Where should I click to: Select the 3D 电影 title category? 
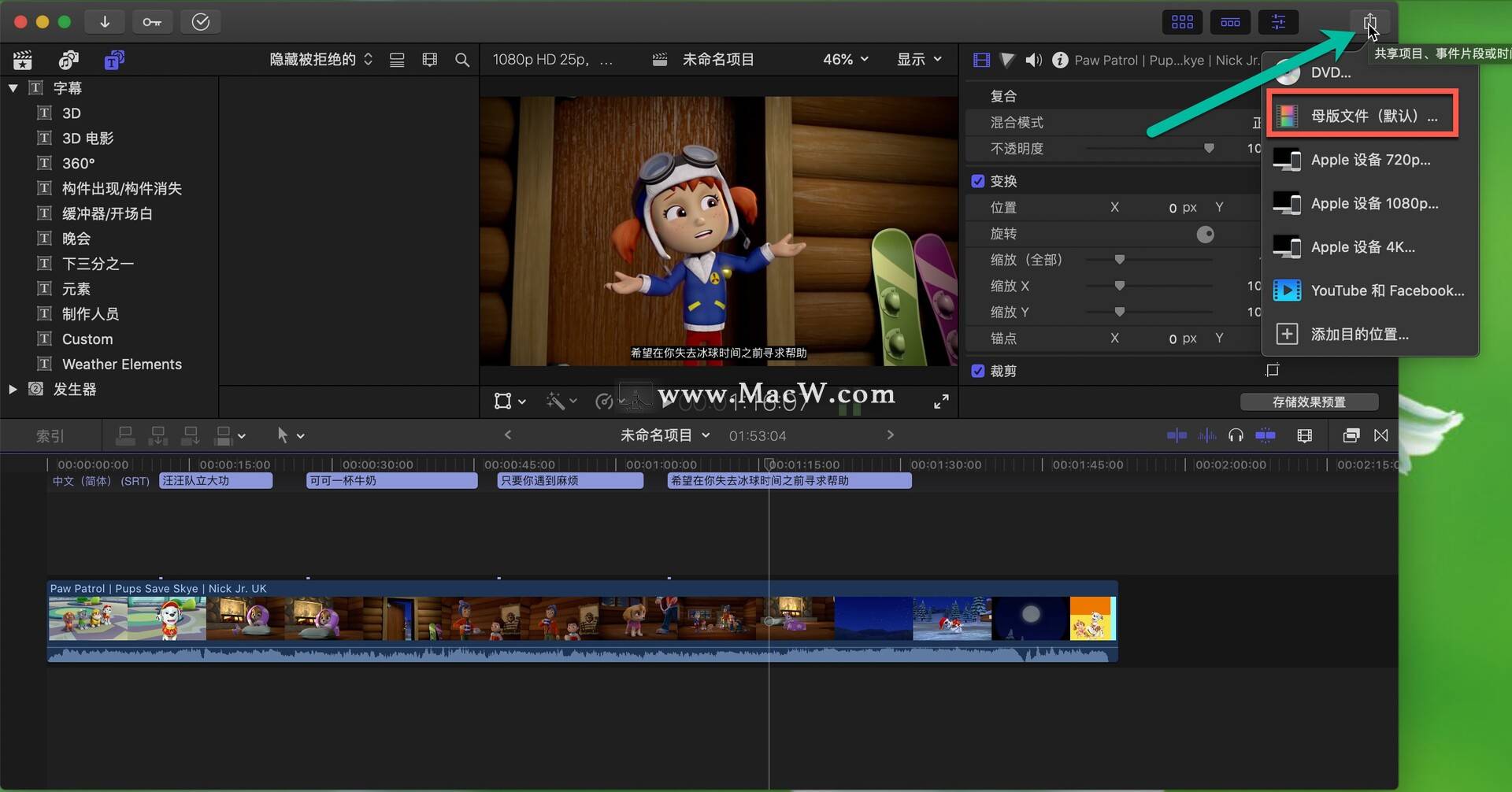(x=87, y=139)
